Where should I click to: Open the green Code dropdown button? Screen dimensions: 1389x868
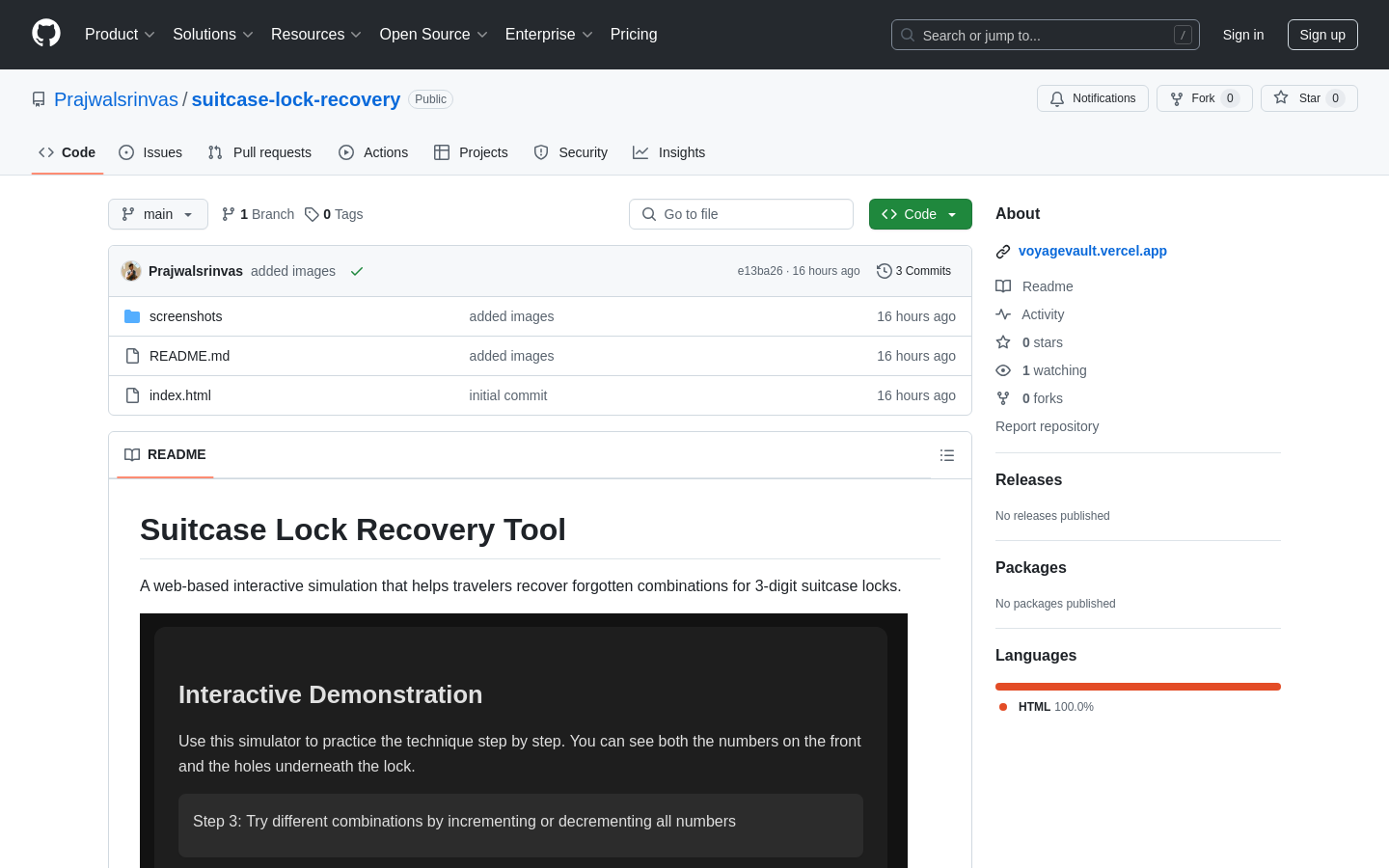920,214
